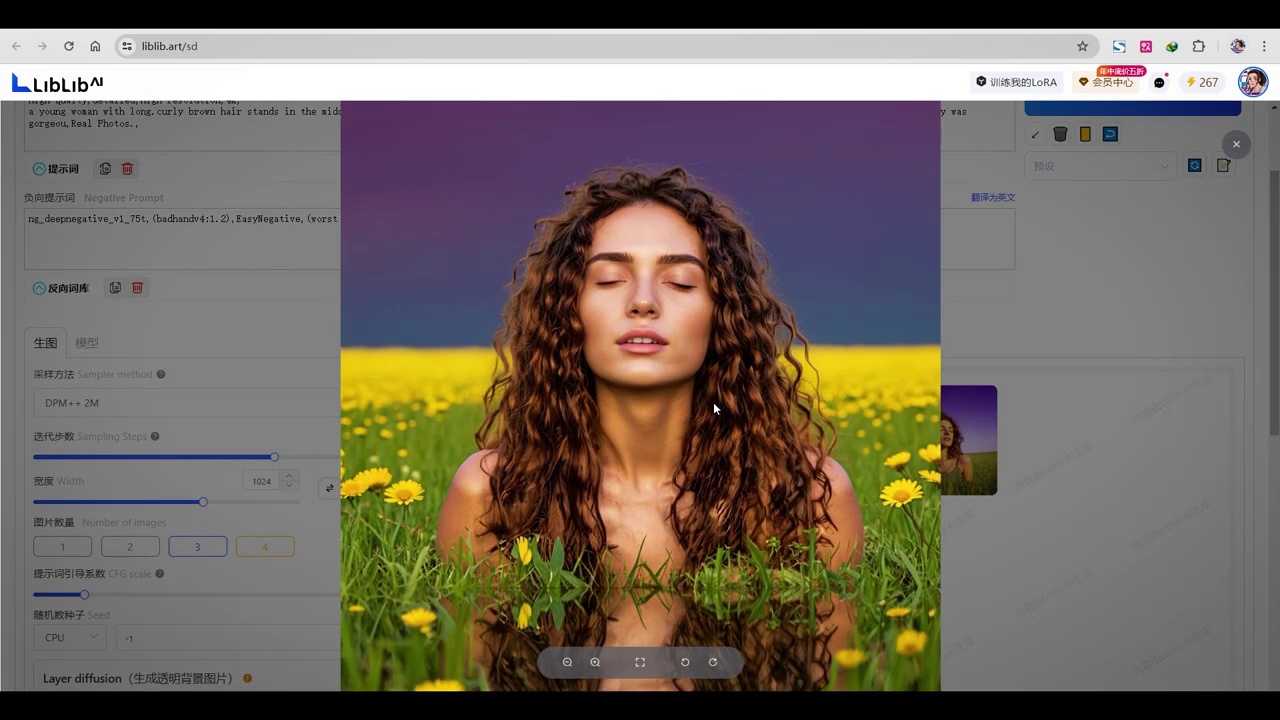
Task: Clear negative prompt 反向词库 trash icon
Action: [137, 288]
